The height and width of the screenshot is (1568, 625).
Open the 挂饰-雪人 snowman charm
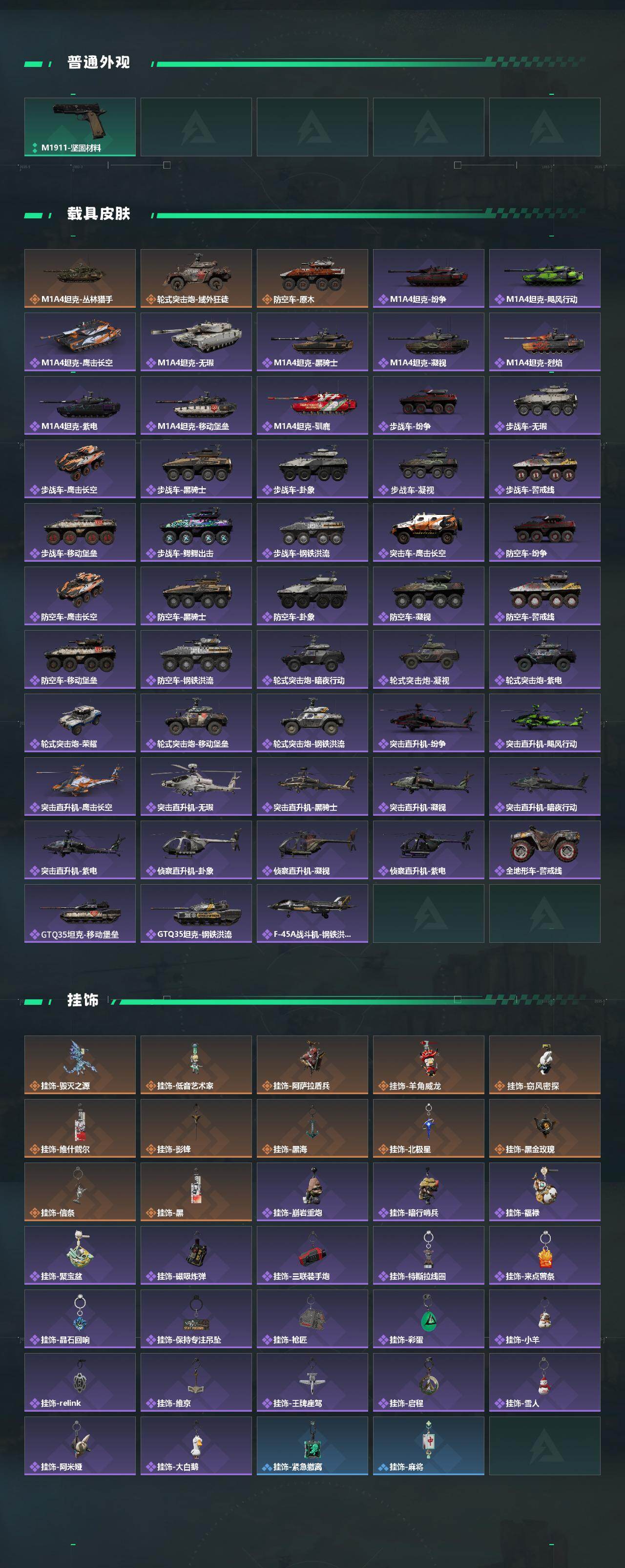(x=544, y=1383)
